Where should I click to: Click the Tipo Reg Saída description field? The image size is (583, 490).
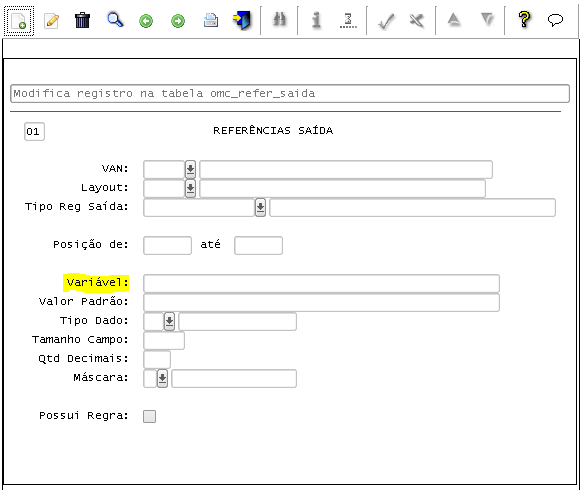click(x=413, y=207)
